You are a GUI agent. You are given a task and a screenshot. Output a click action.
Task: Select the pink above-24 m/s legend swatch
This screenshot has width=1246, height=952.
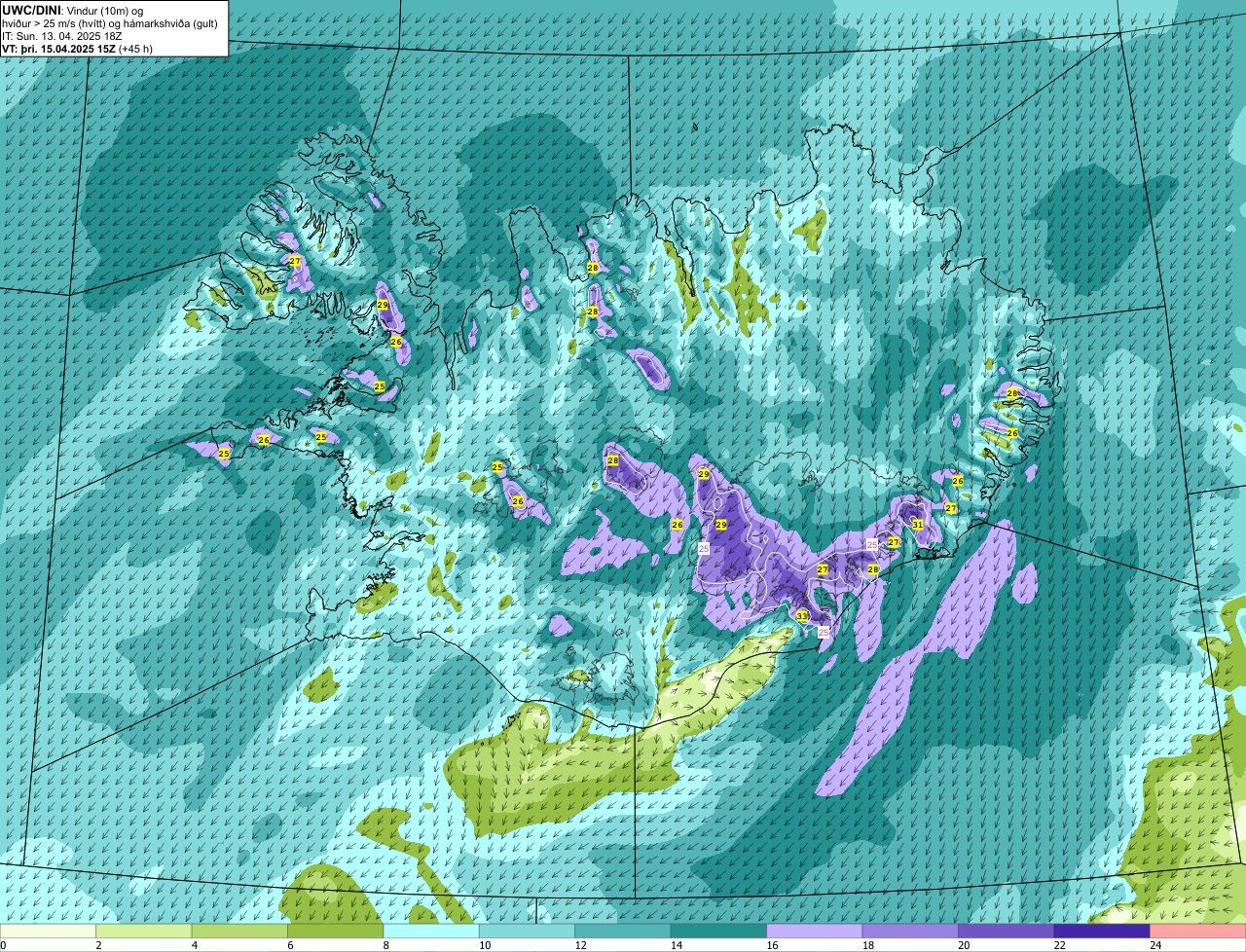tap(1197, 931)
